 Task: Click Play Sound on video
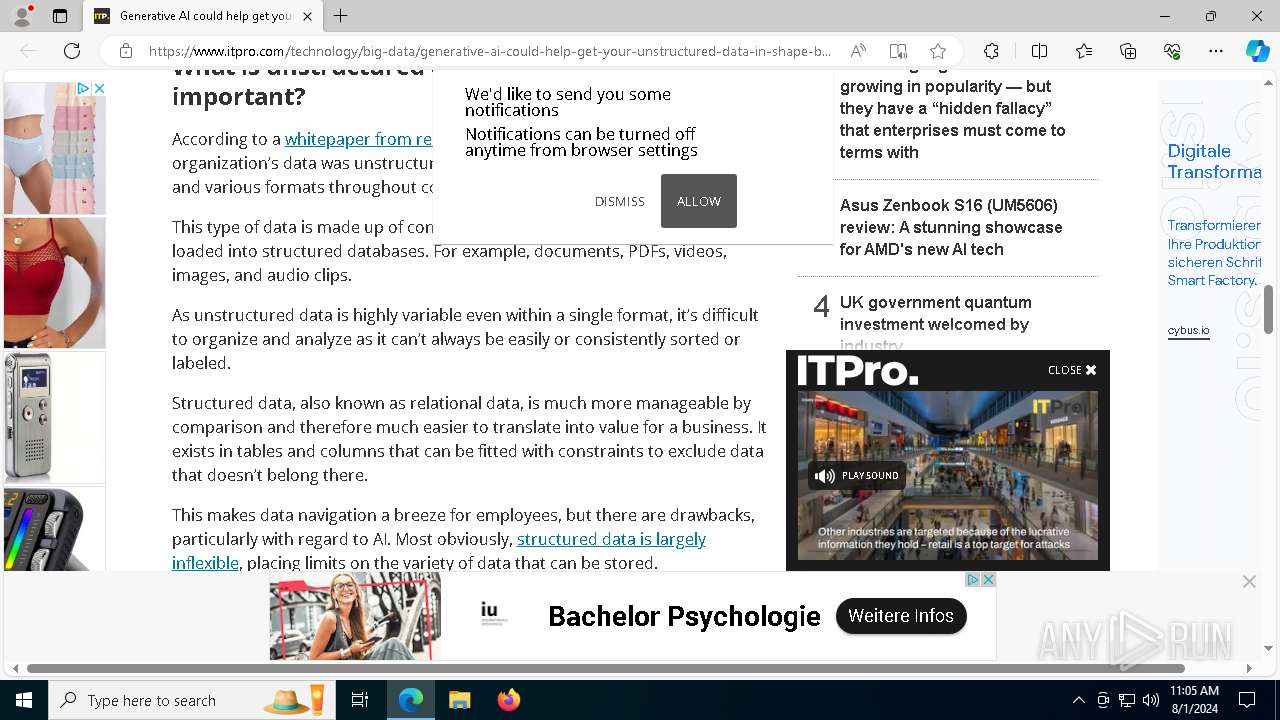(x=857, y=476)
